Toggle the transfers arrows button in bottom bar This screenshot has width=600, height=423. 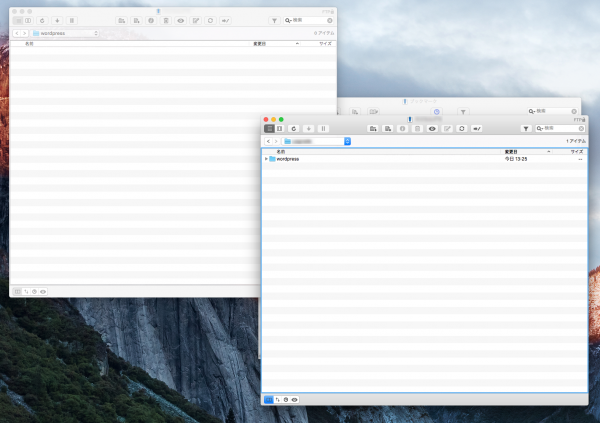(277, 400)
